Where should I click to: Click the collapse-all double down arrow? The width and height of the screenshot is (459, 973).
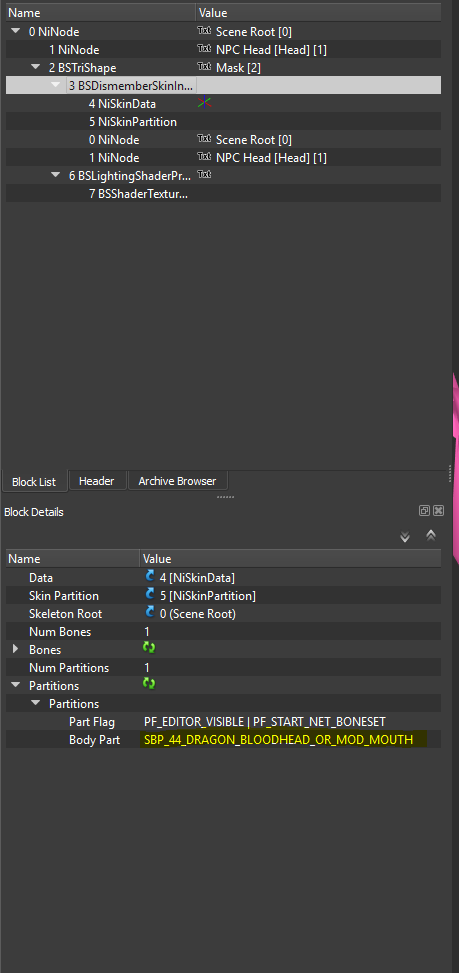pos(405,537)
